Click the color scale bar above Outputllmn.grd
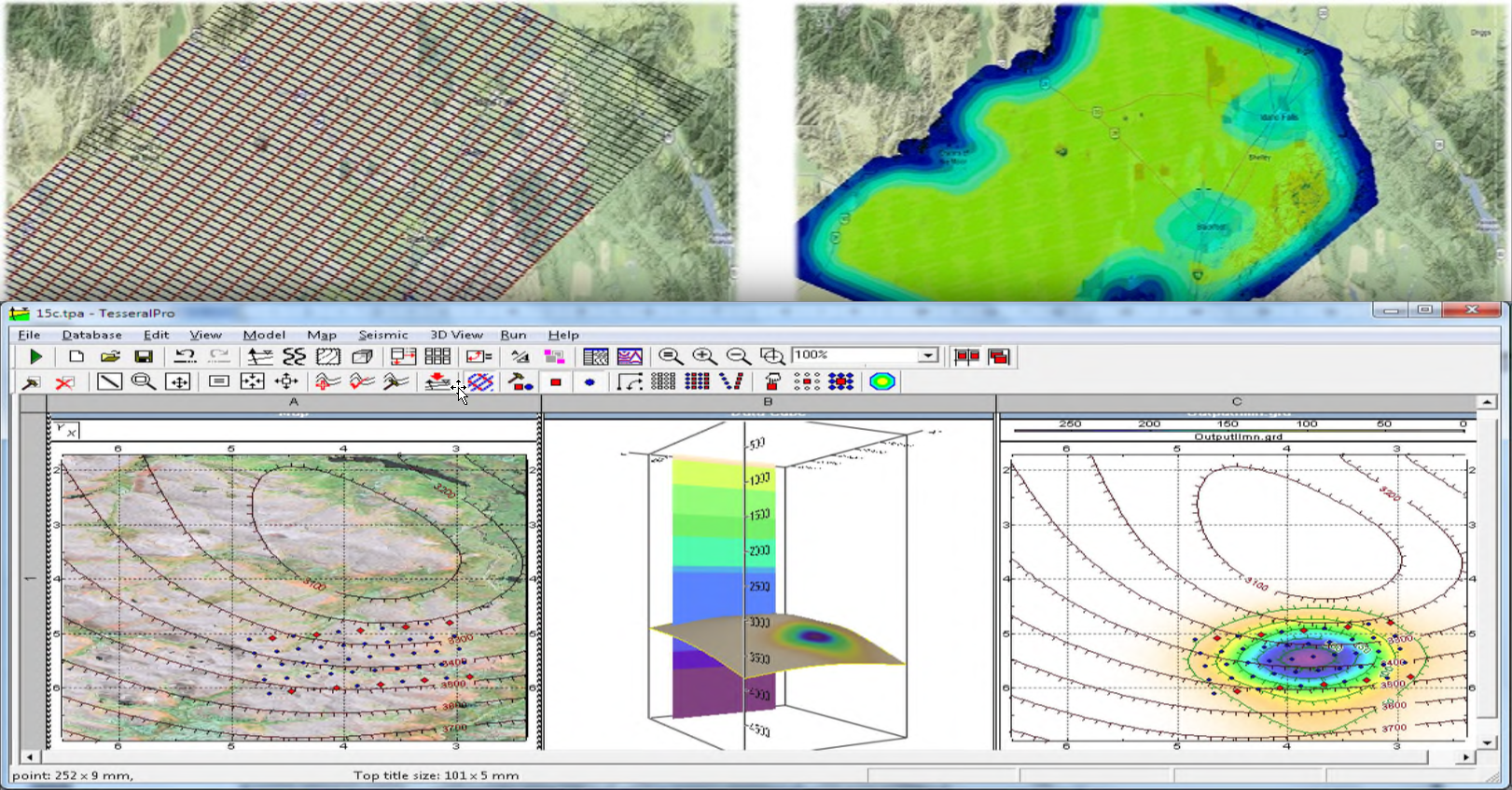 [x=1238, y=431]
